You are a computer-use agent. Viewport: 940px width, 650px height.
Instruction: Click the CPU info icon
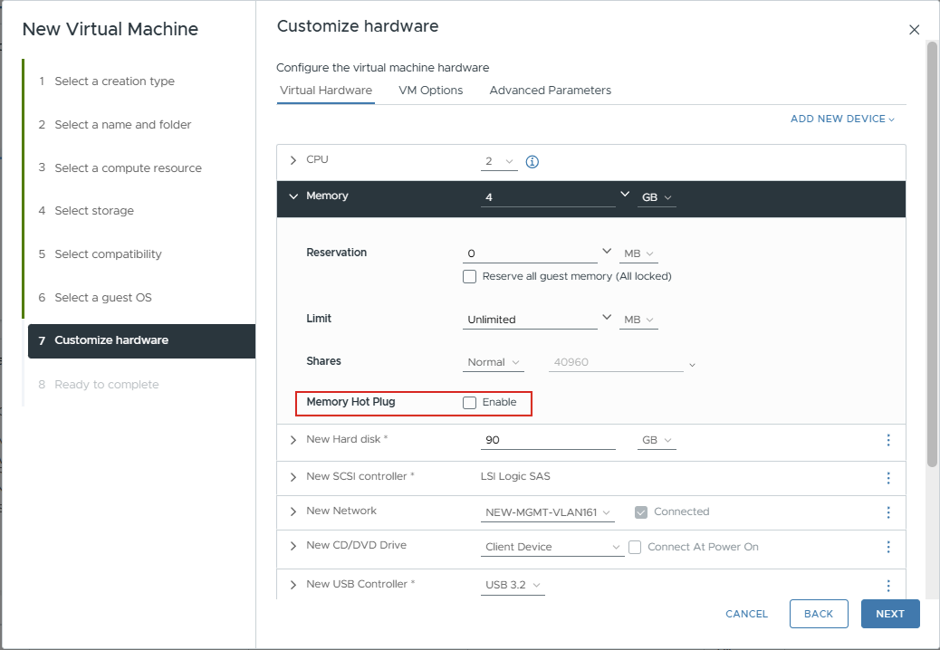(x=532, y=162)
